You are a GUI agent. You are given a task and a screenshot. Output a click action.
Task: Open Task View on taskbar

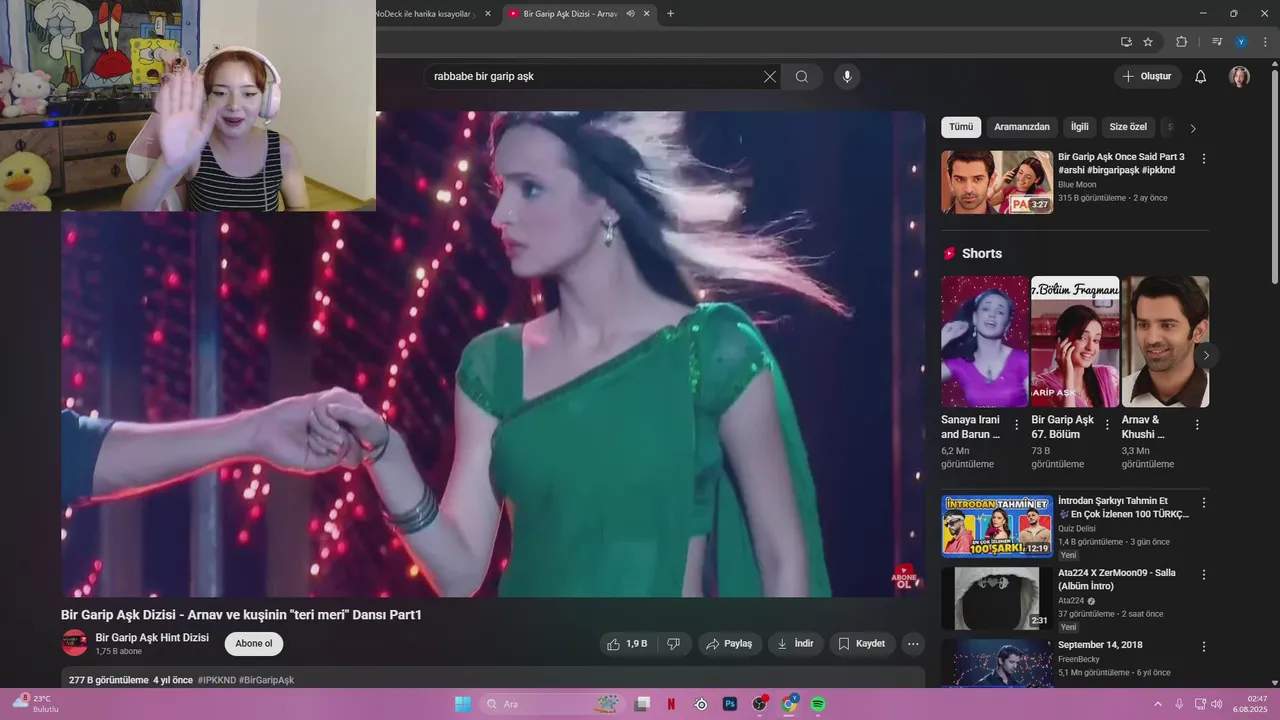coord(642,704)
